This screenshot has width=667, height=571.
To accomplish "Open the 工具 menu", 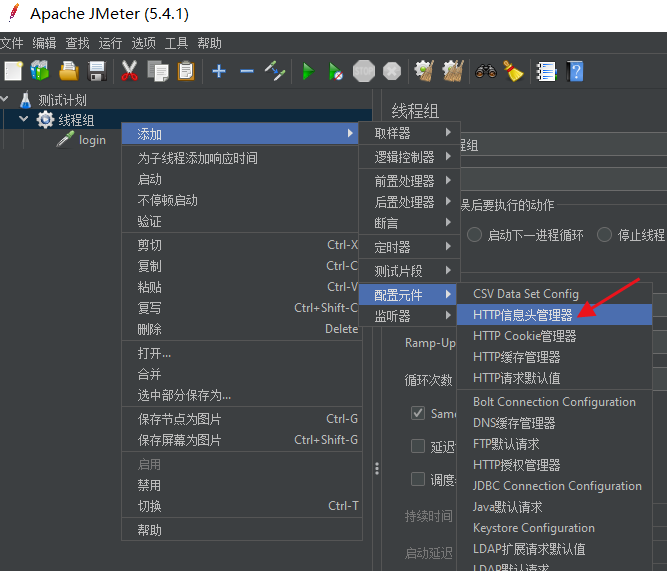I will point(176,43).
